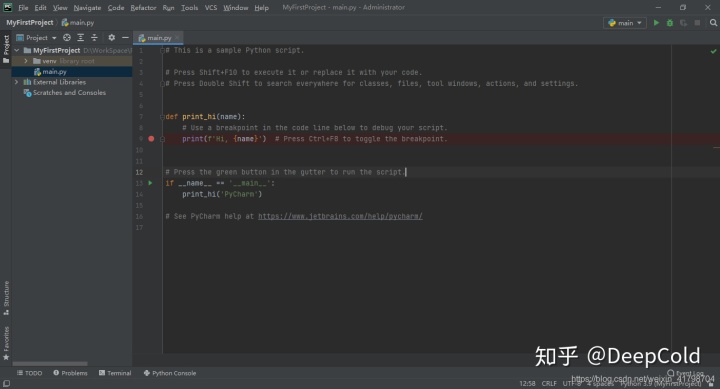Click main.py breadcrumb in navigation bar
720x389 pixels.
click(x=78, y=23)
